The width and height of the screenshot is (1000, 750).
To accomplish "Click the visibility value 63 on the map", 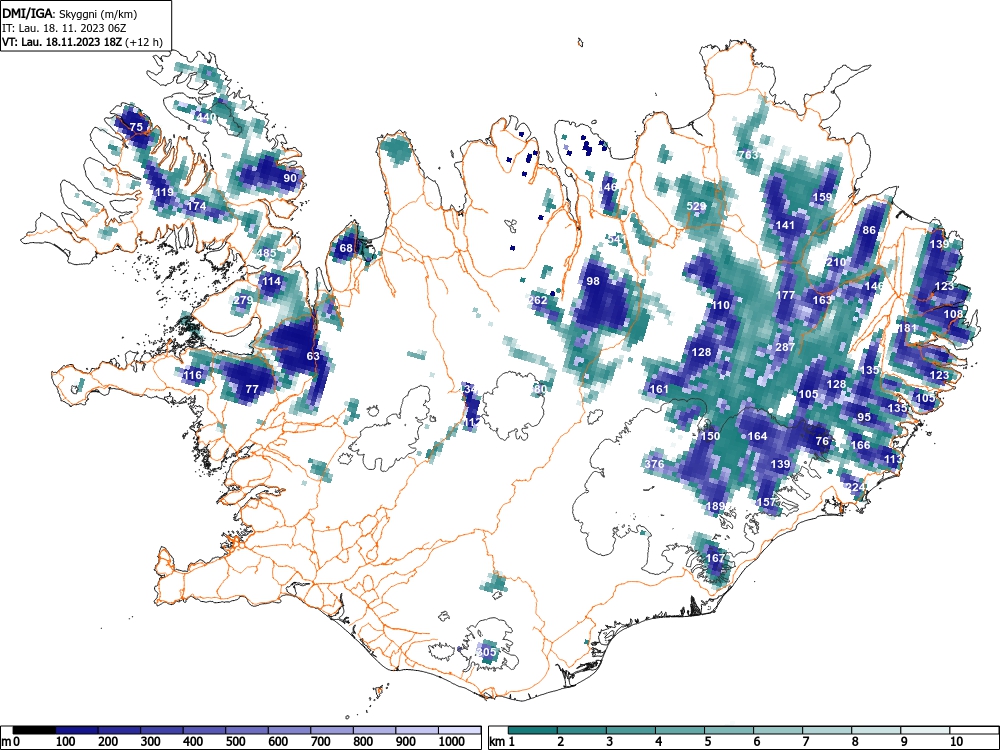I will [312, 356].
